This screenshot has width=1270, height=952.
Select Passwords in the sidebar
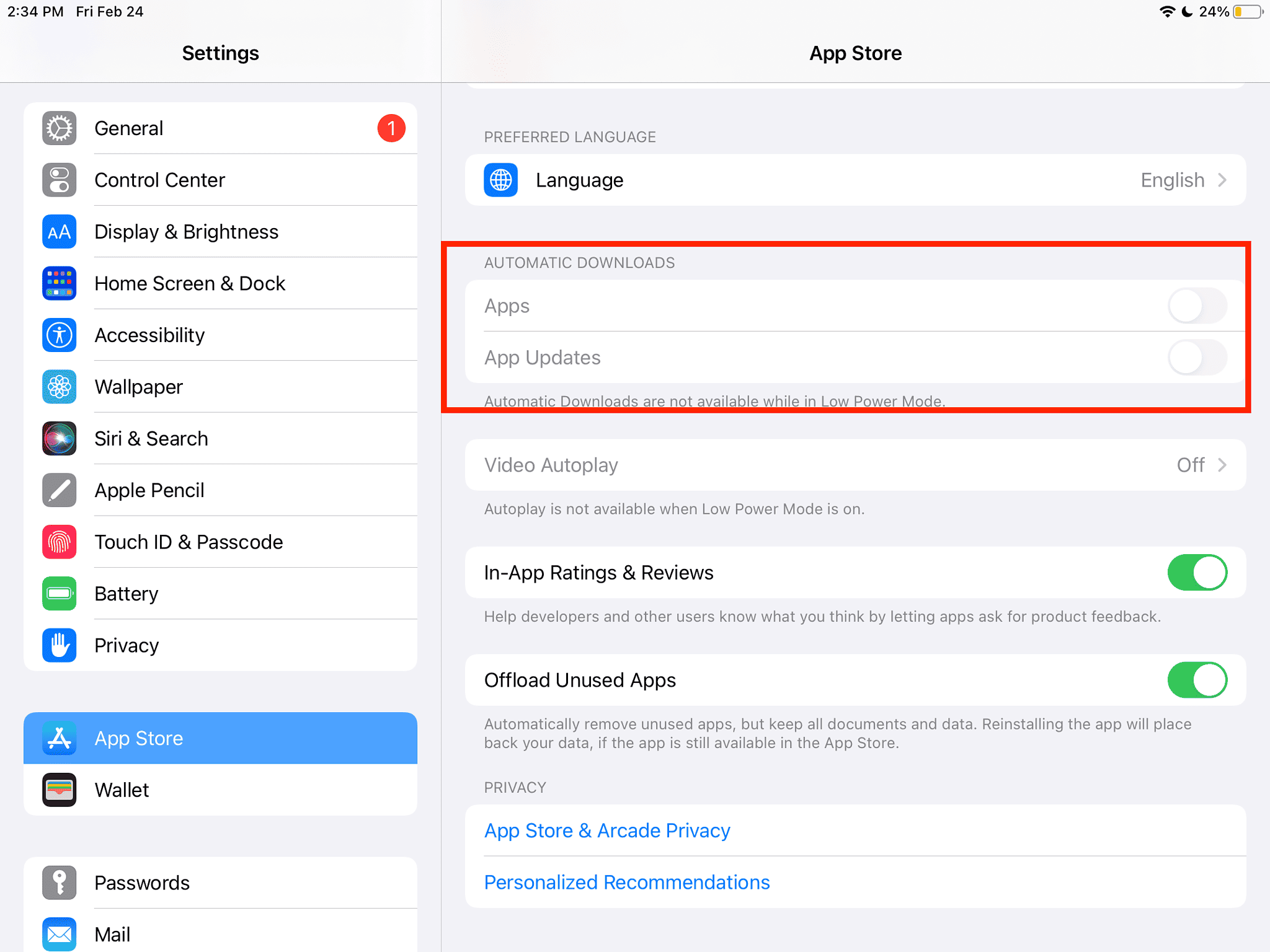click(x=141, y=883)
